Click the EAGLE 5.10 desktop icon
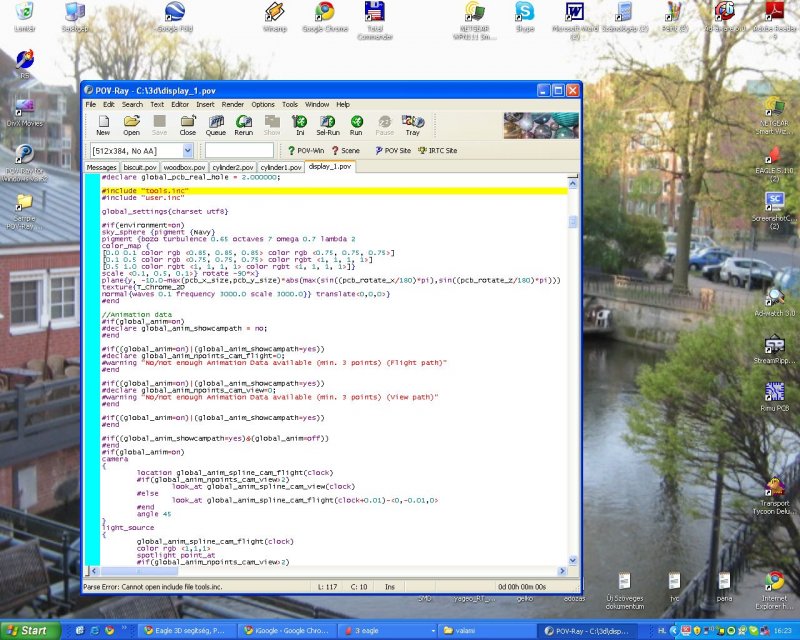The height and width of the screenshot is (640, 800). pos(774,163)
